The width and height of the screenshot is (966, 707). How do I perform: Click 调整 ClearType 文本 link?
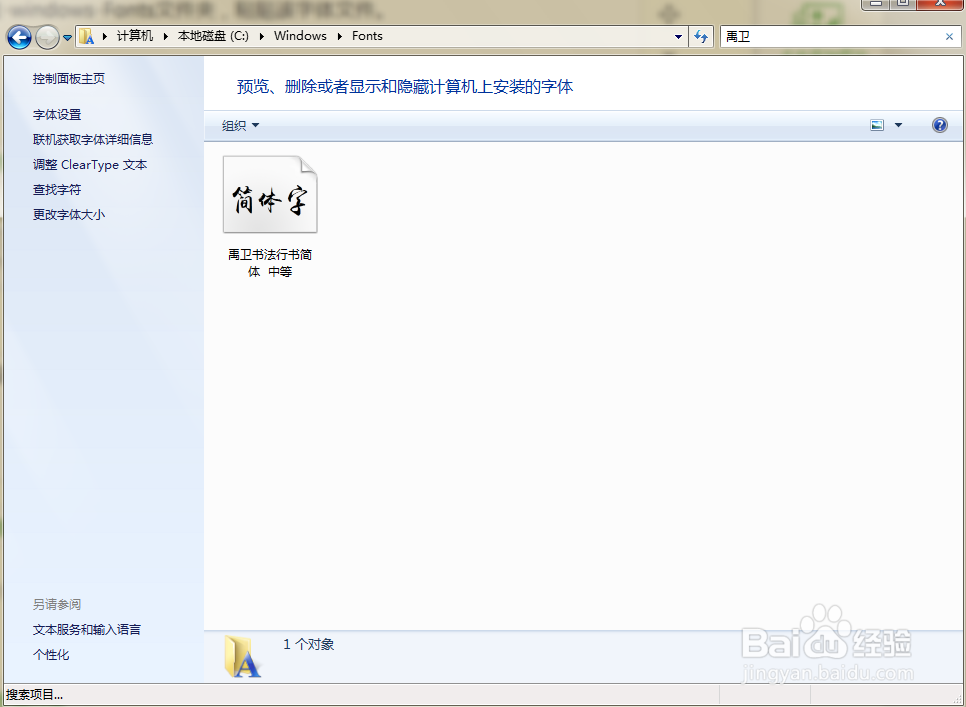[x=90, y=164]
